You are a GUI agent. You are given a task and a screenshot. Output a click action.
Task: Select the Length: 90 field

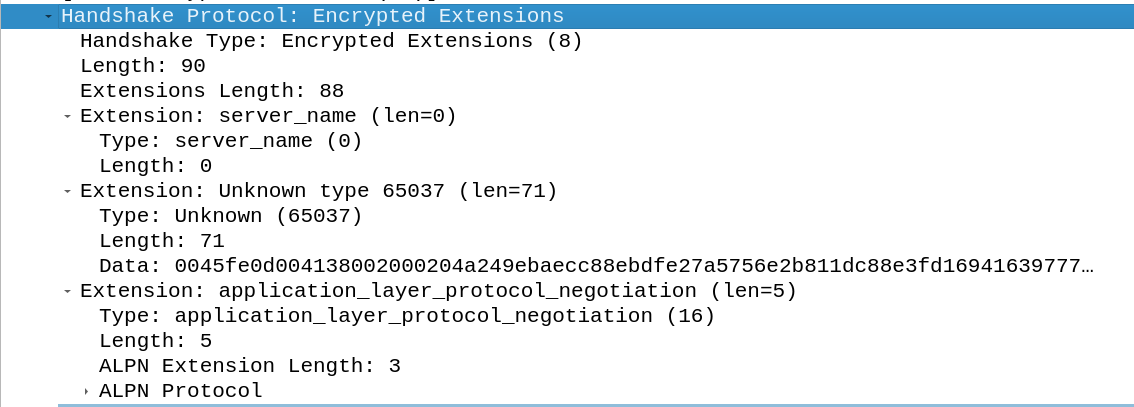point(142,66)
